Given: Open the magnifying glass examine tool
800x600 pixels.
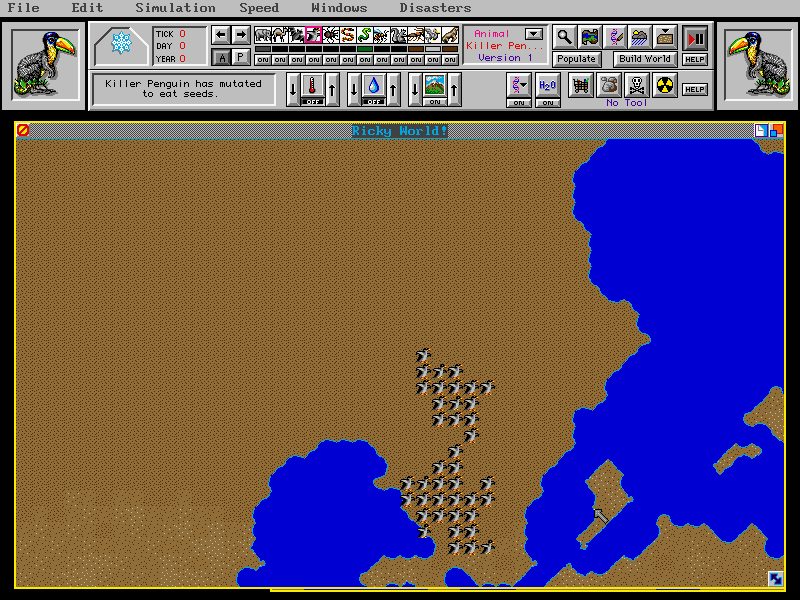Looking at the screenshot, I should 564,37.
